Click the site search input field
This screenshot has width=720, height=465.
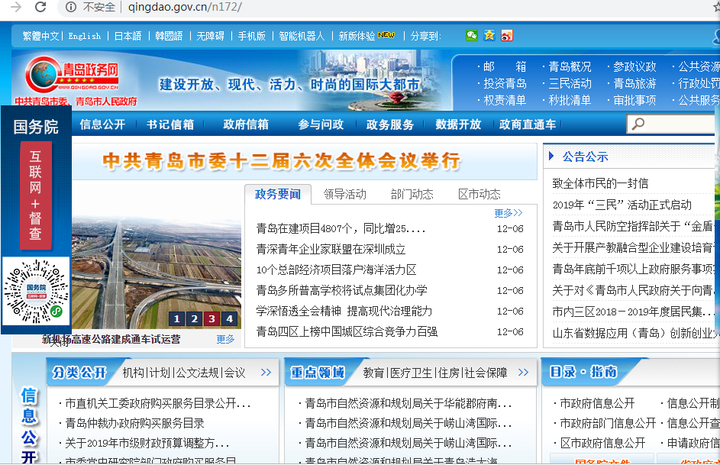(673, 124)
